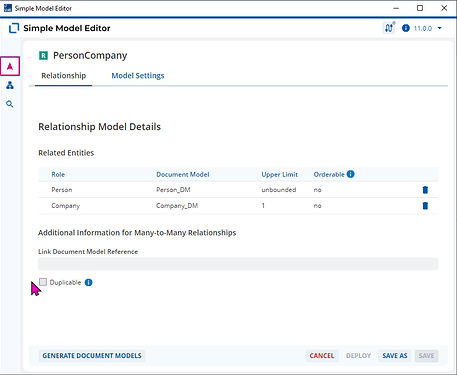Click the PersonCompany model title

(x=90, y=55)
